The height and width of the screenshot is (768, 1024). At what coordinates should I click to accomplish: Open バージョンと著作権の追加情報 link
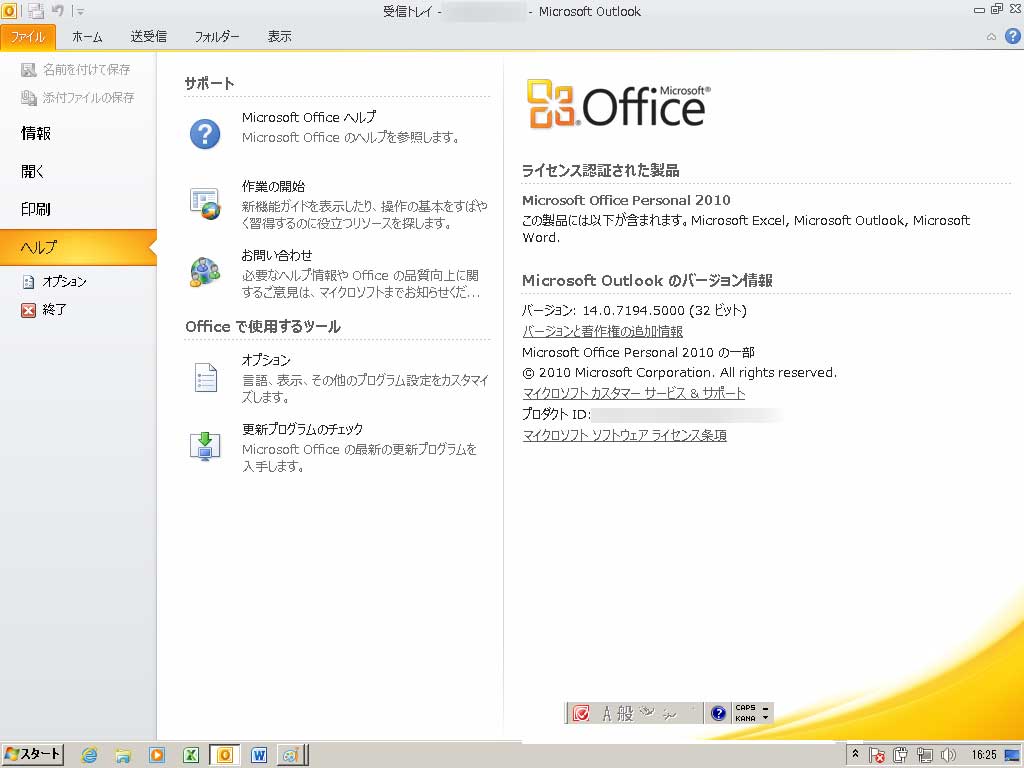(x=602, y=331)
